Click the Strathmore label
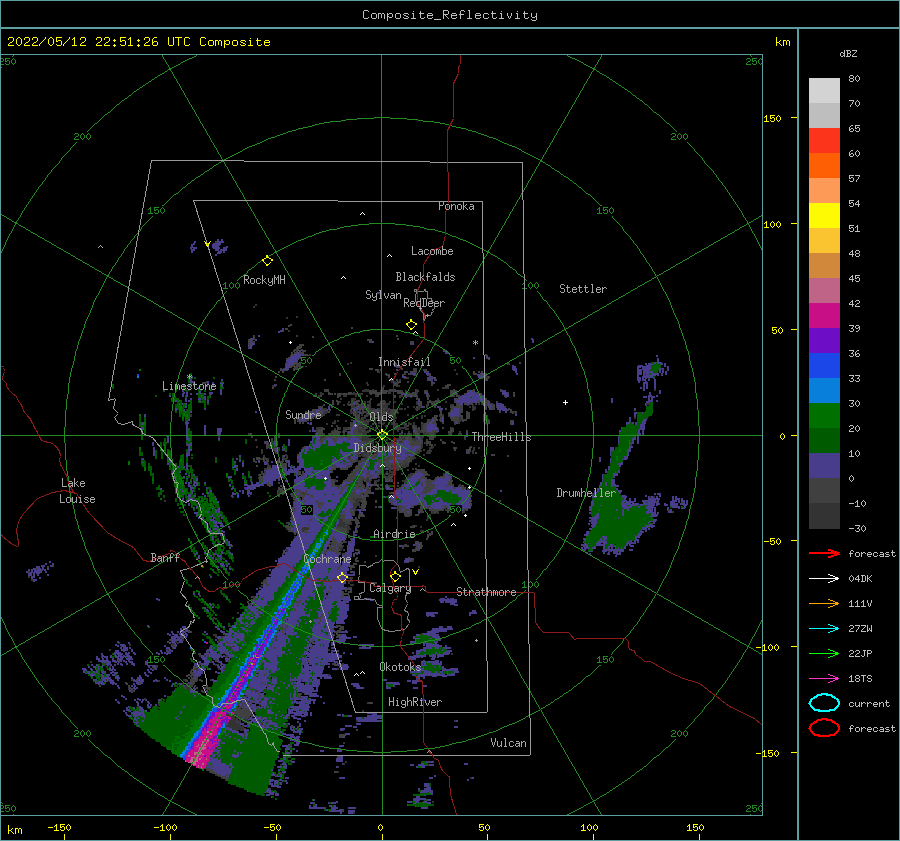Image resolution: width=900 pixels, height=841 pixels. [x=486, y=592]
